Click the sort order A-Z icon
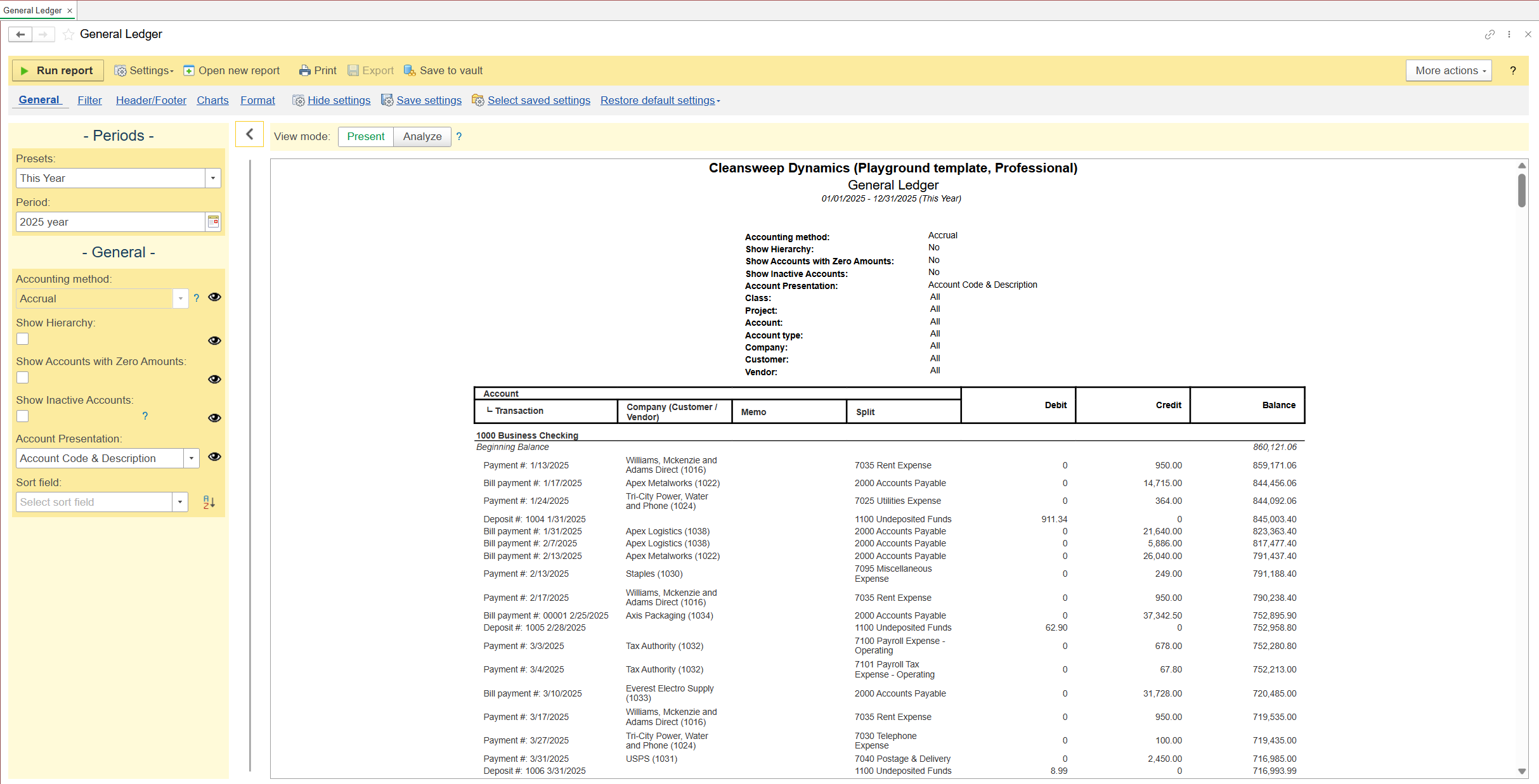The width and height of the screenshot is (1539, 784). tap(209, 502)
